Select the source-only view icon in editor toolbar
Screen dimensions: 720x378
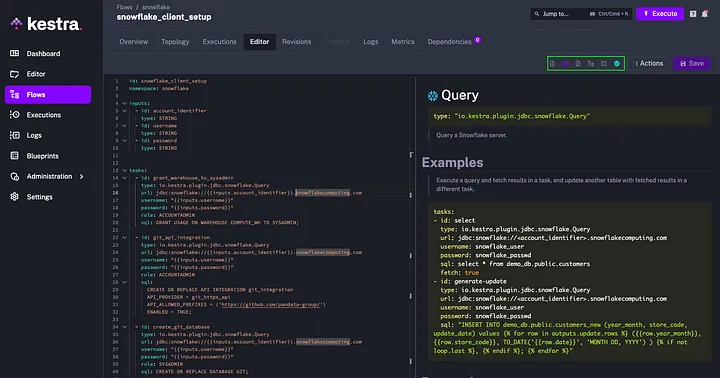click(x=552, y=63)
